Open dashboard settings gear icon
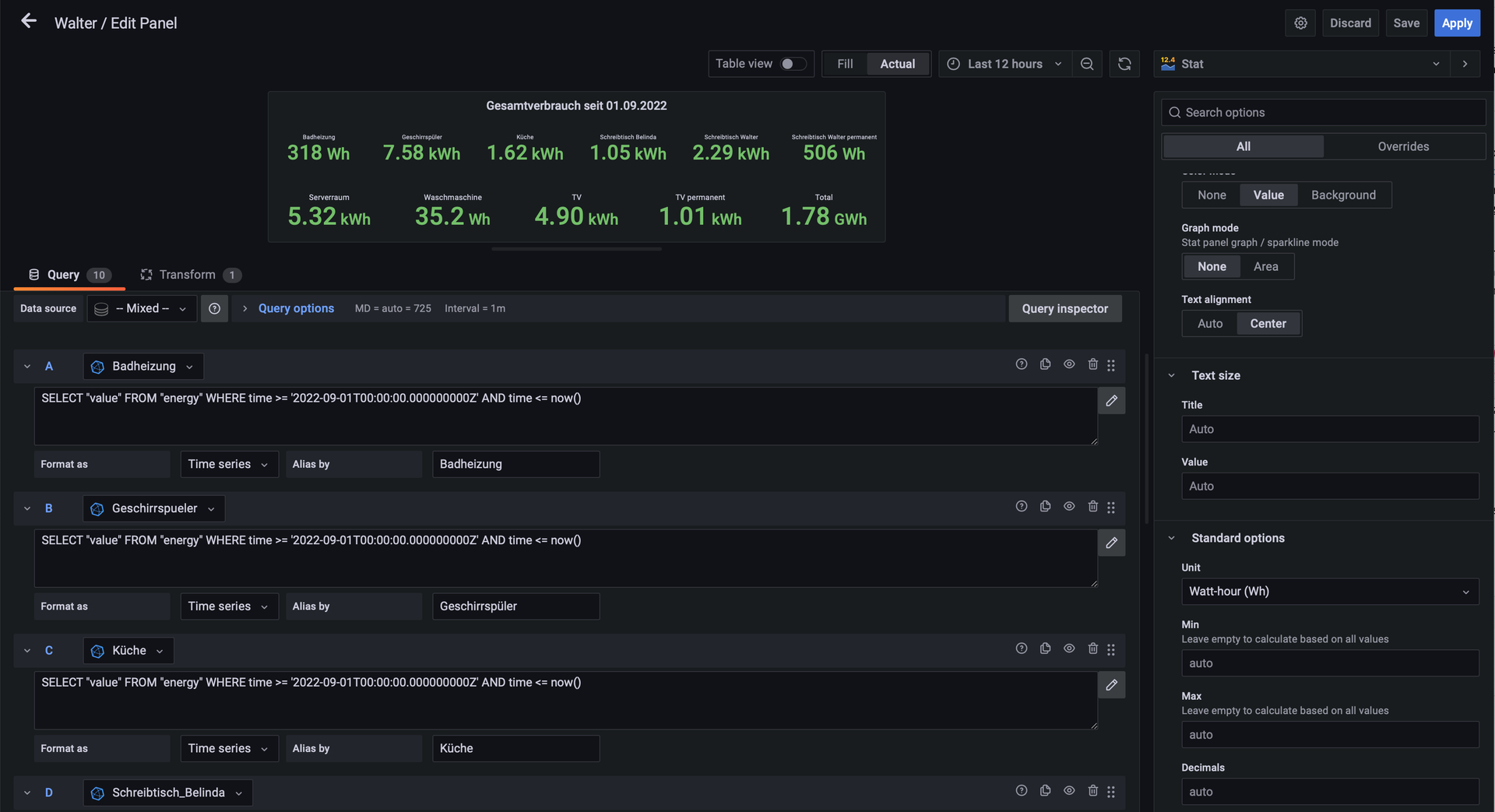 click(1300, 23)
